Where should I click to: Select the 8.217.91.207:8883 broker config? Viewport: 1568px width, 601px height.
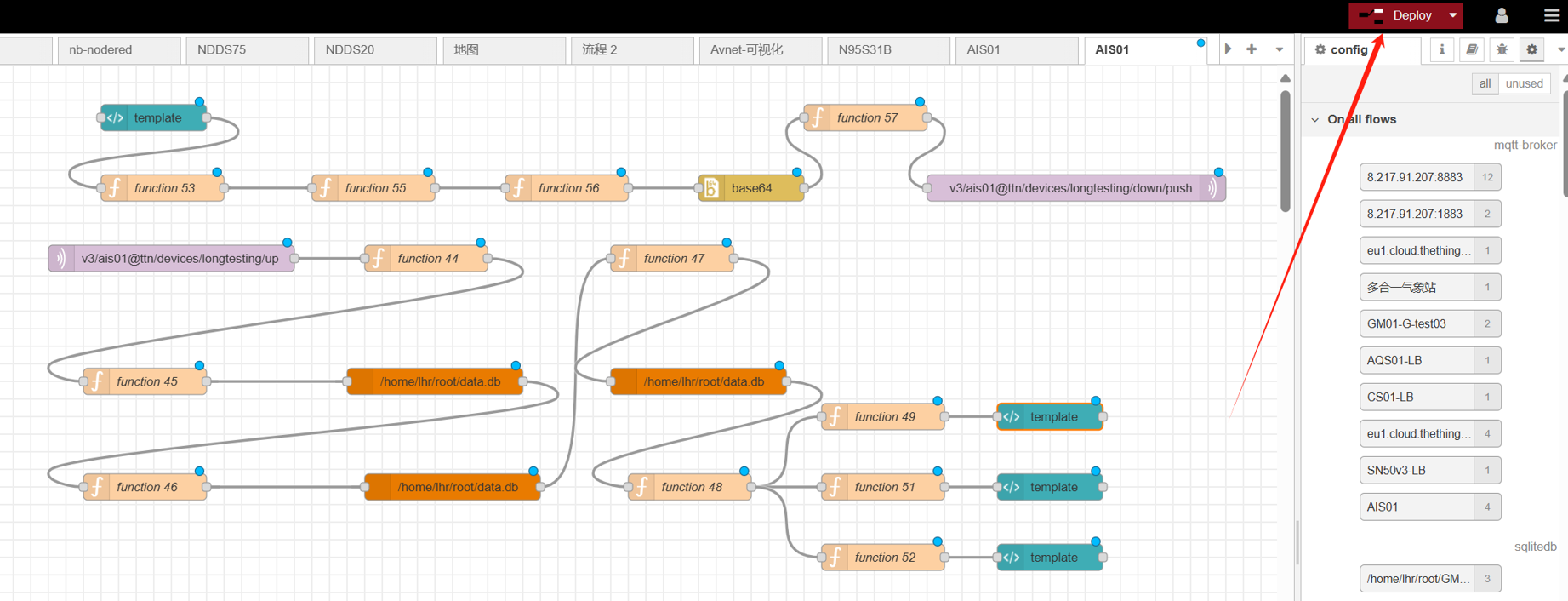(1430, 177)
